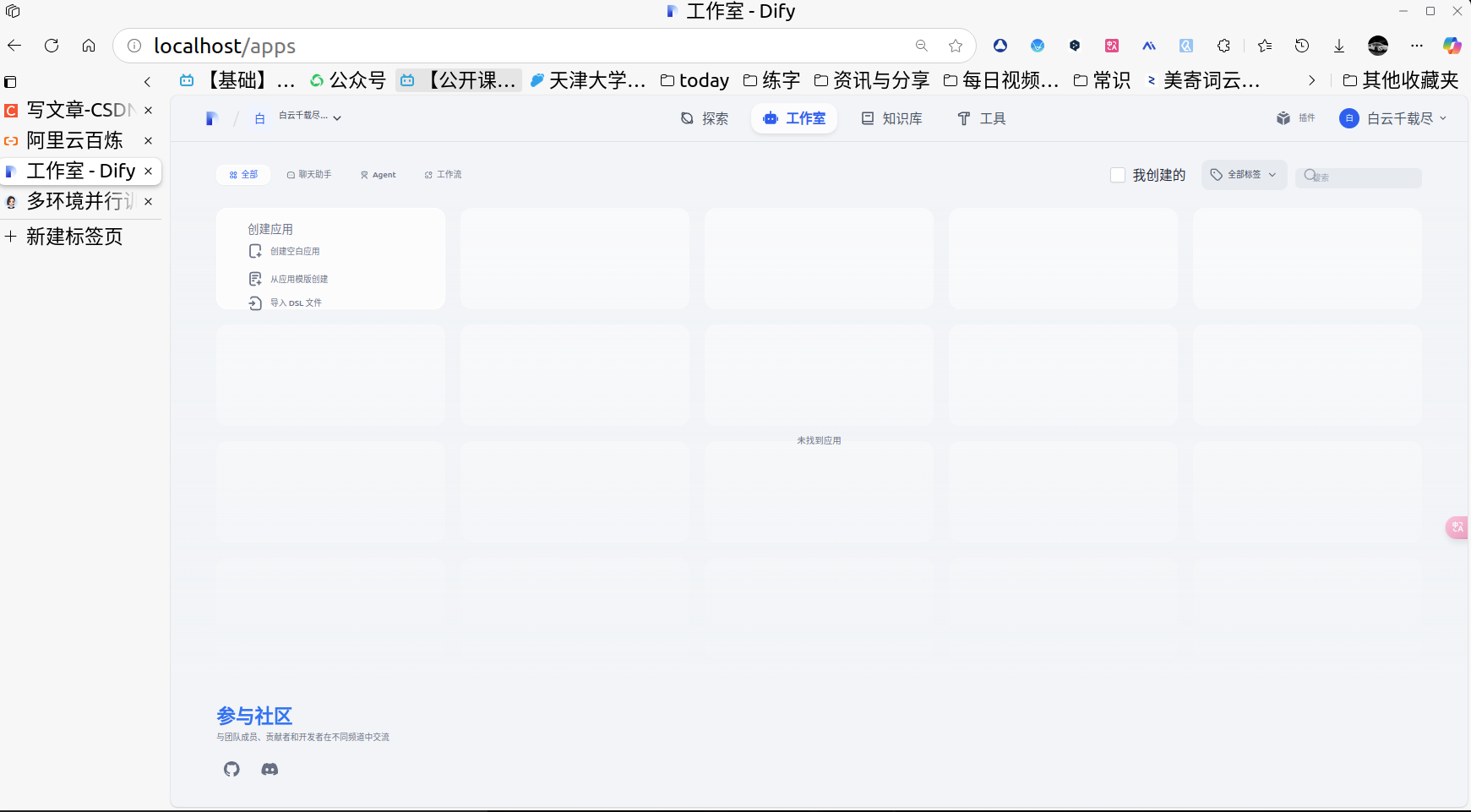Click the browser back arrow

[x=14, y=46]
